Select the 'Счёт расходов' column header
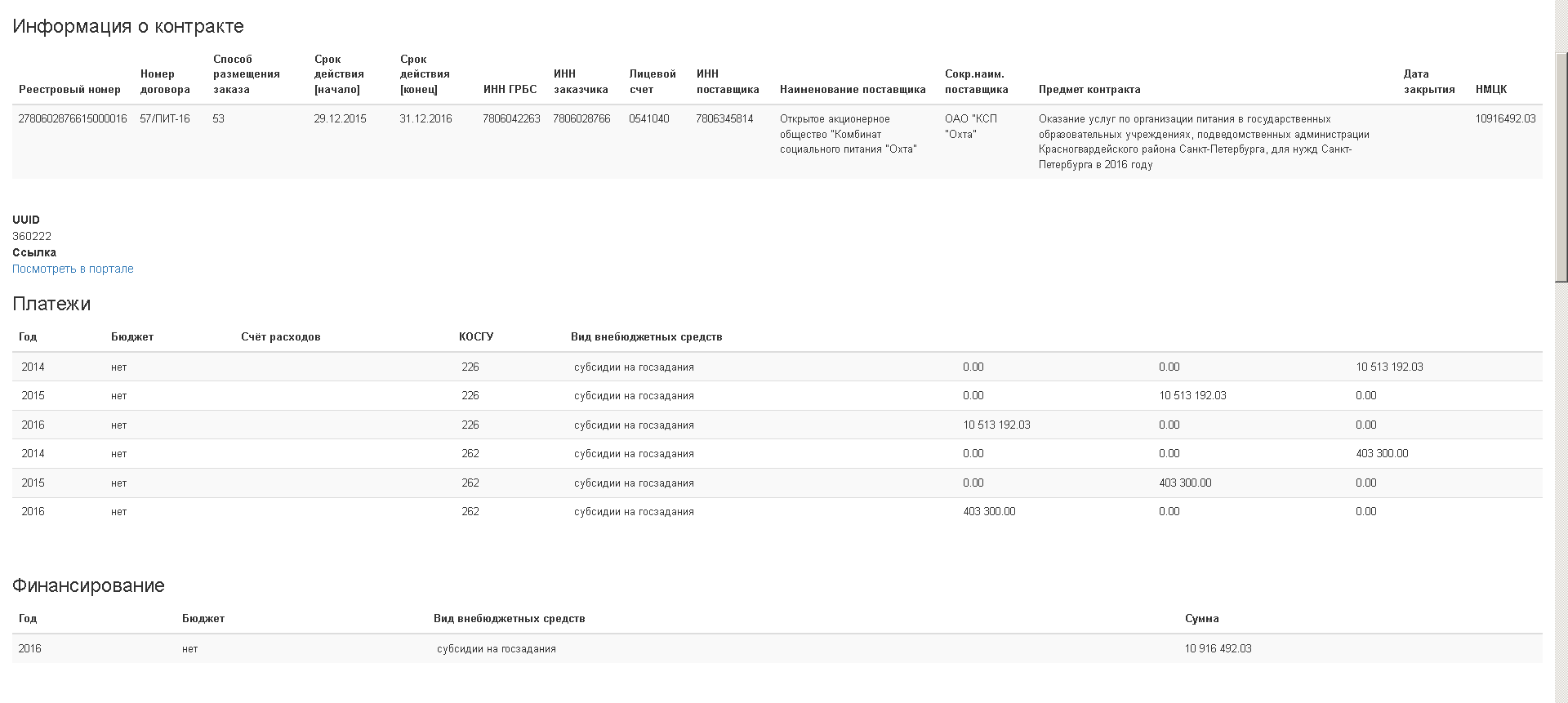Viewport: 1568px width, 703px height. [x=281, y=337]
